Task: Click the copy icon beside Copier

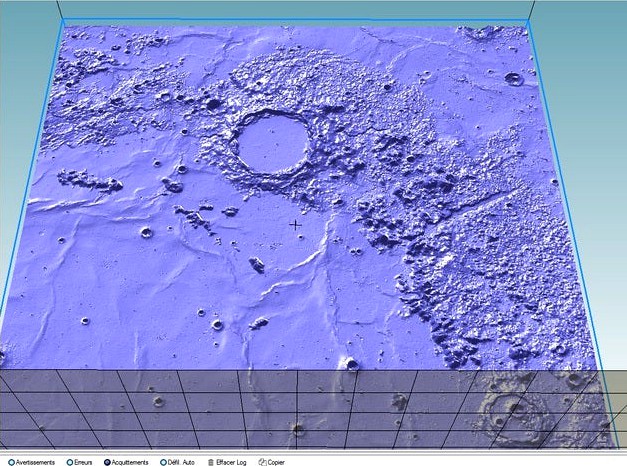Action: click(x=262, y=462)
